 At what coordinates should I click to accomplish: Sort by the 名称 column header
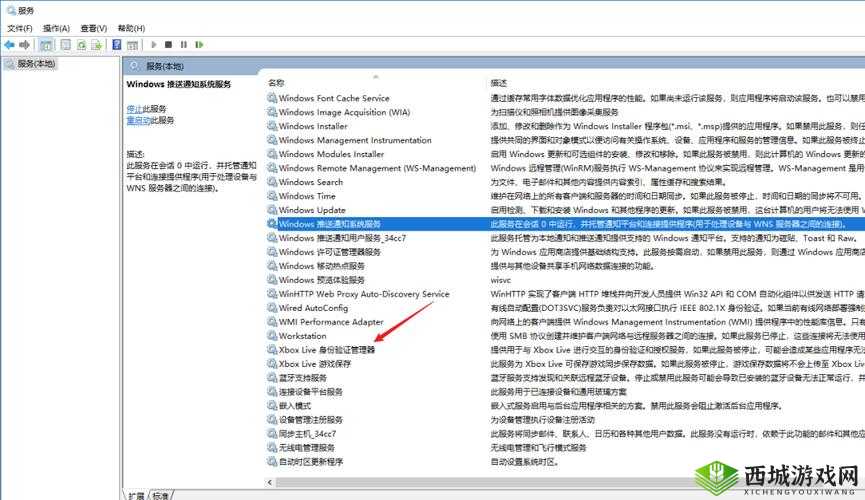click(276, 83)
